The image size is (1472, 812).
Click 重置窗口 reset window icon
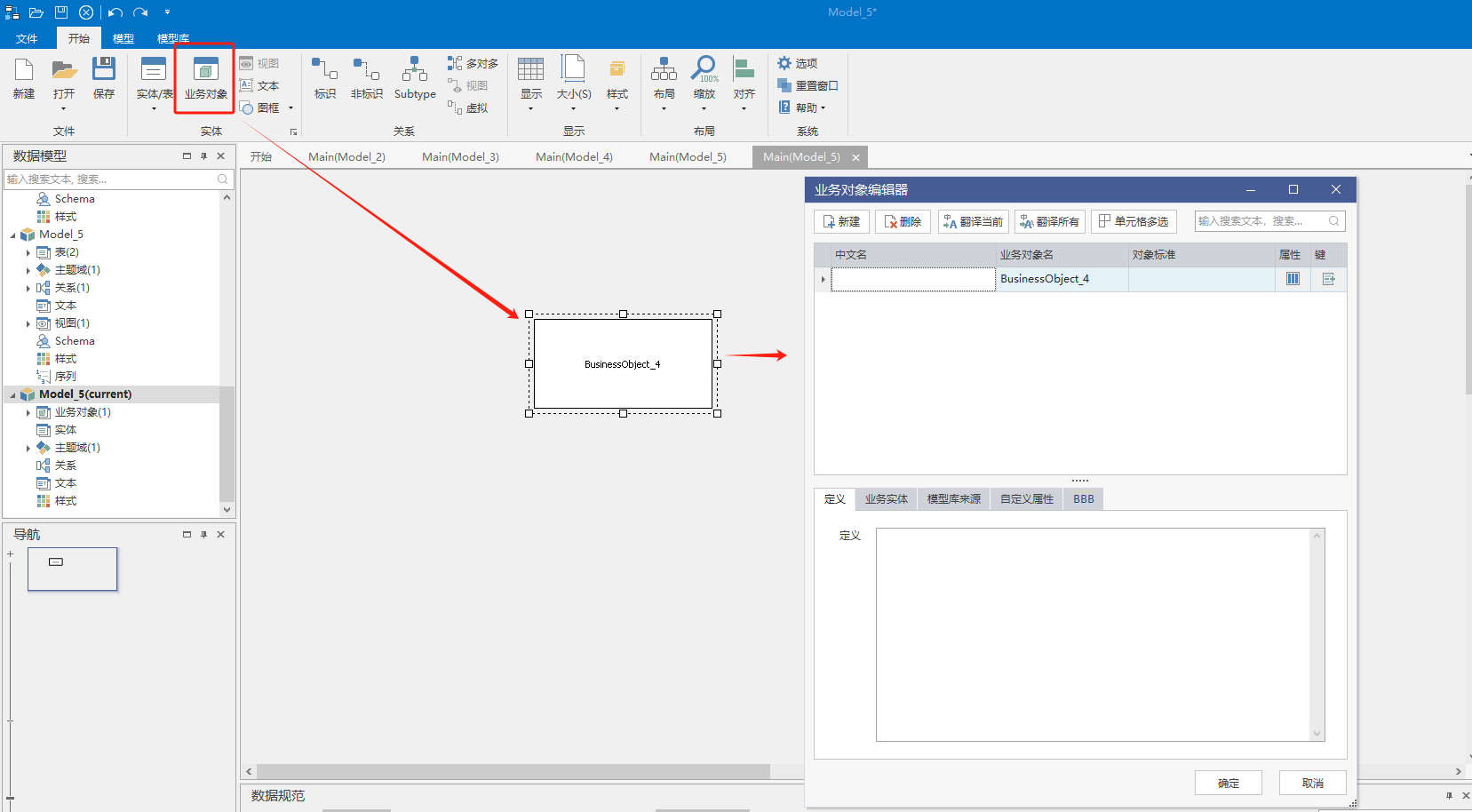click(808, 85)
